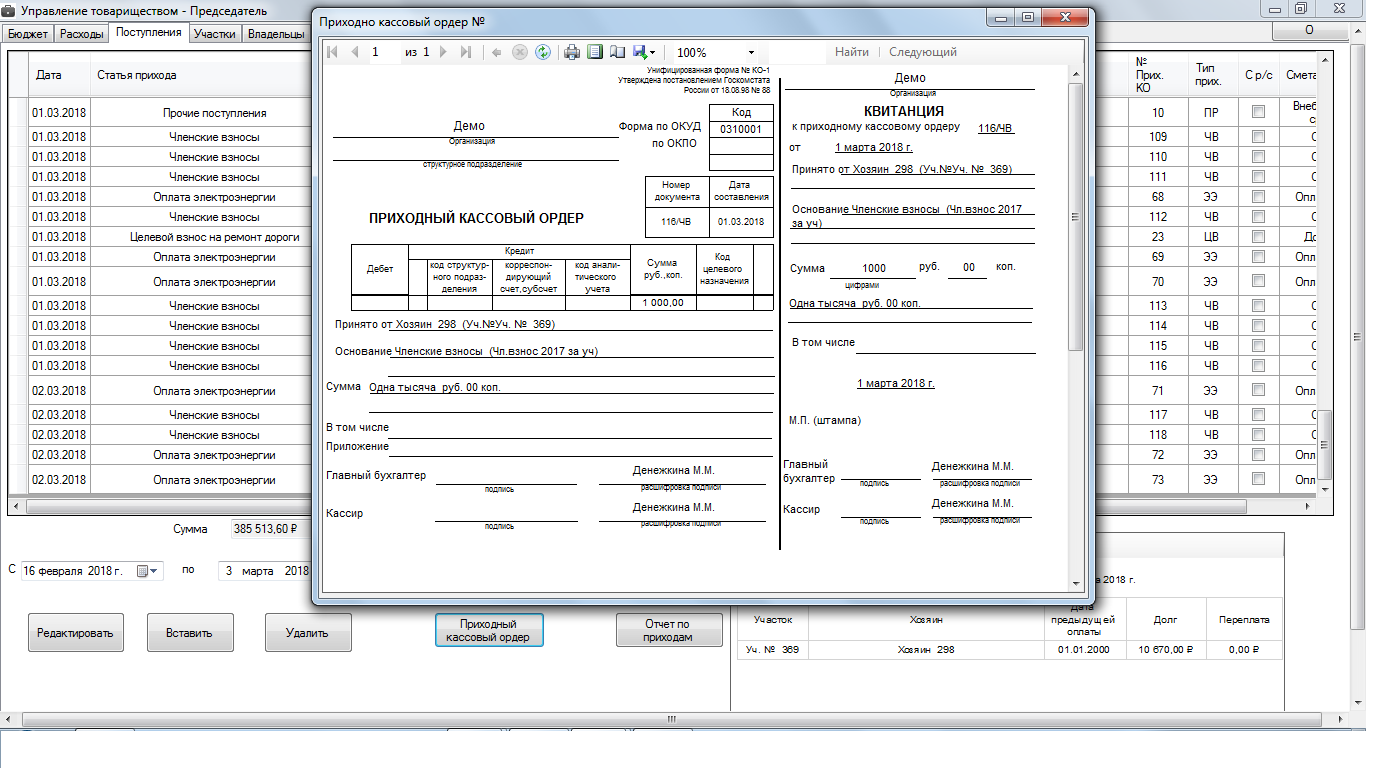Toggle Print Layout view icon

[595, 52]
